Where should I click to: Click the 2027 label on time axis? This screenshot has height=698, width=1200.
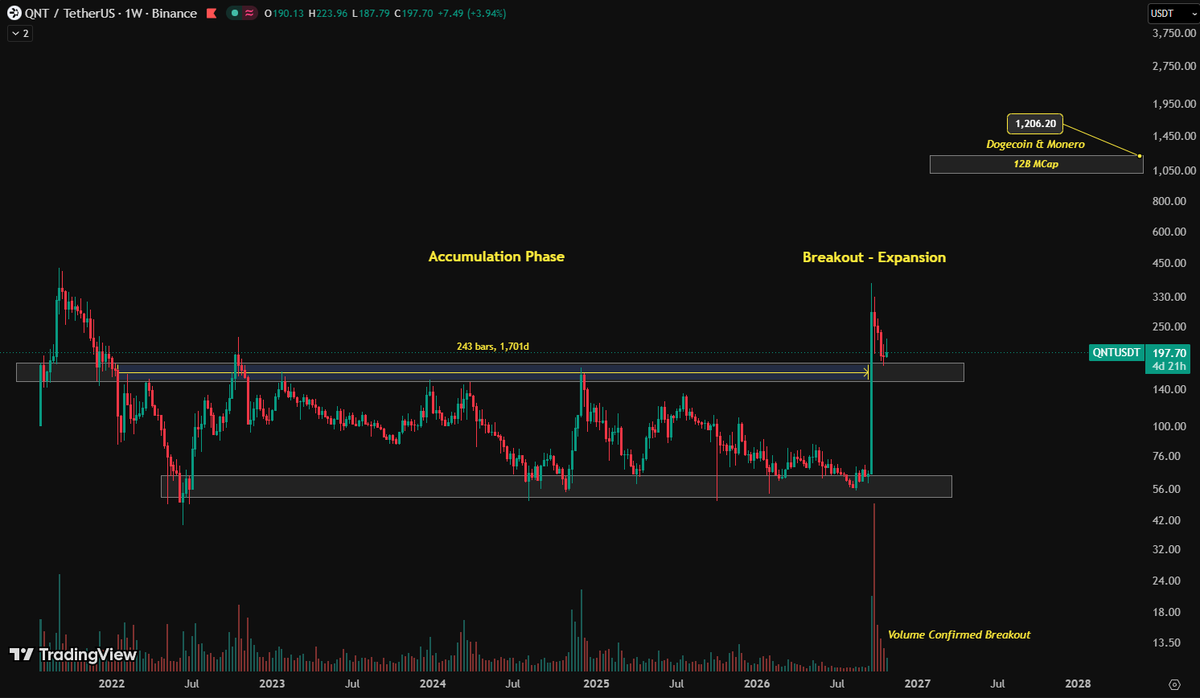coord(917,684)
